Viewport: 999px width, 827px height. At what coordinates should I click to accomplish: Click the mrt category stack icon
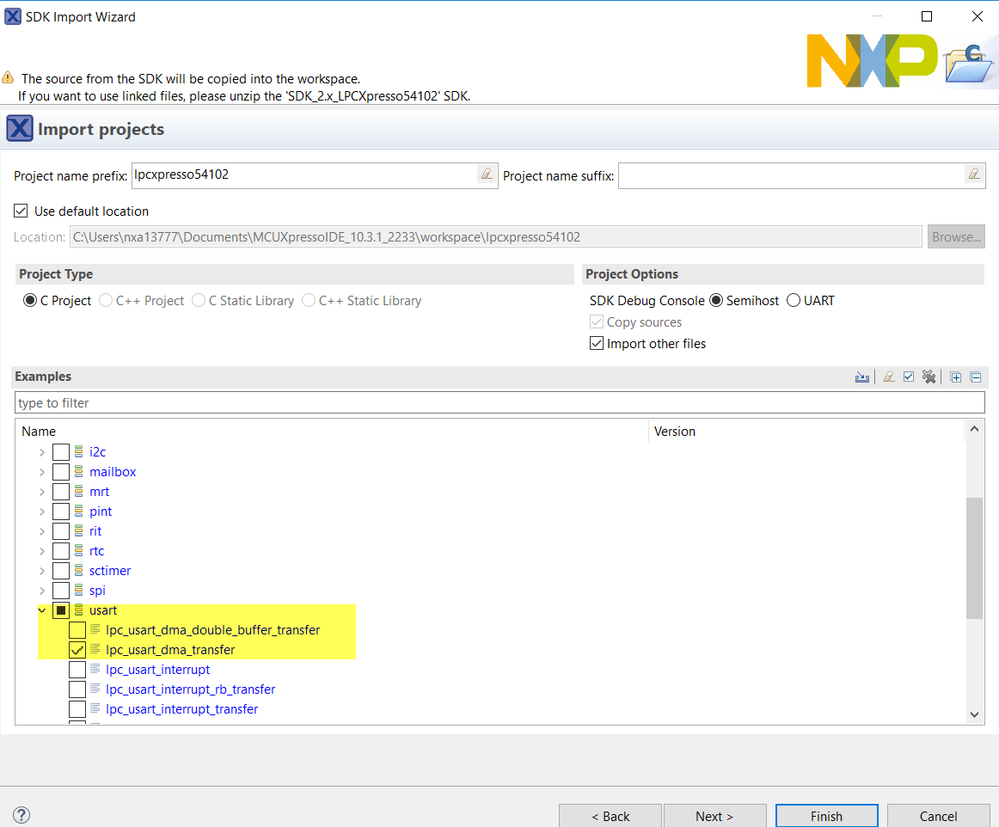(x=78, y=491)
